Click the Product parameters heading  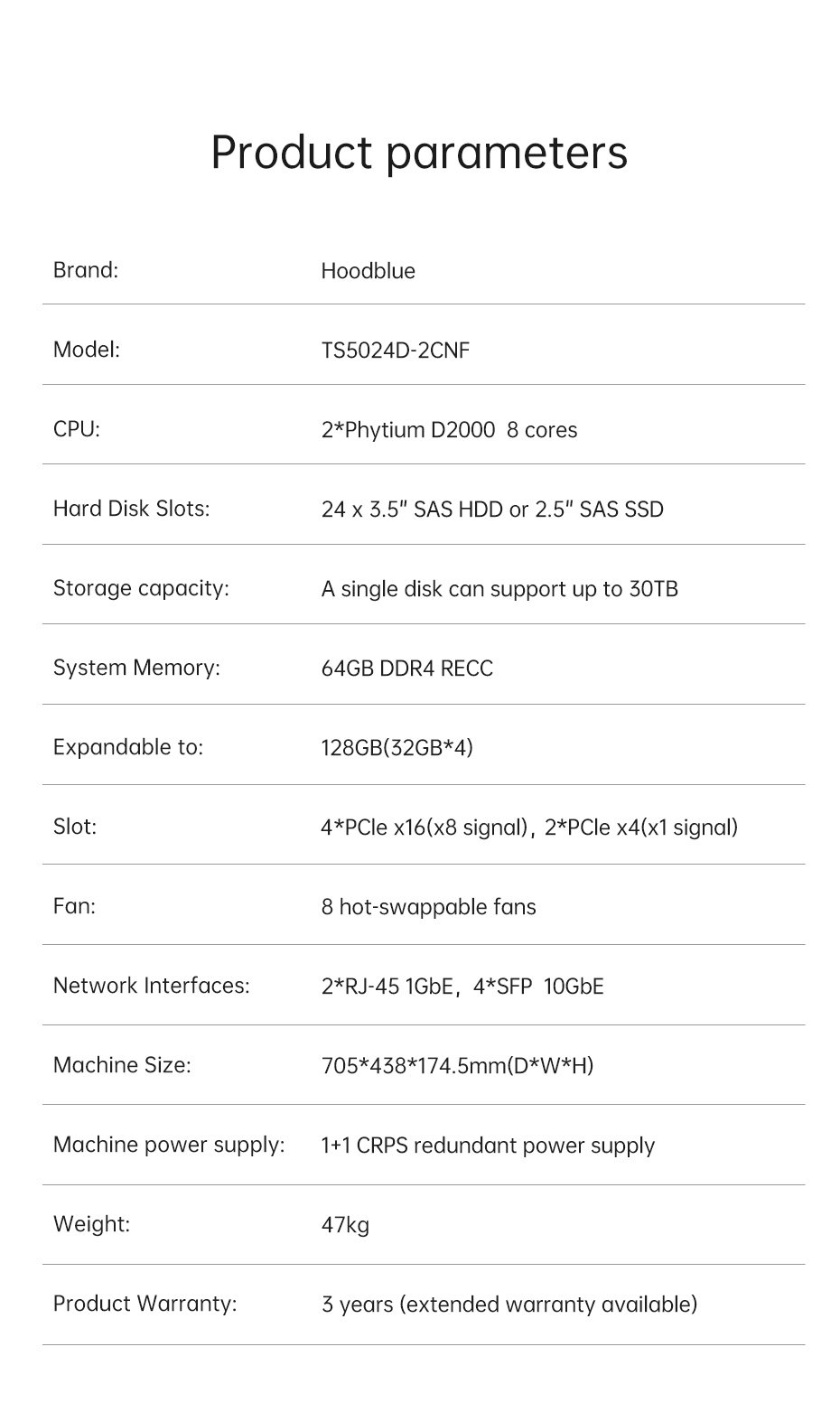419,152
